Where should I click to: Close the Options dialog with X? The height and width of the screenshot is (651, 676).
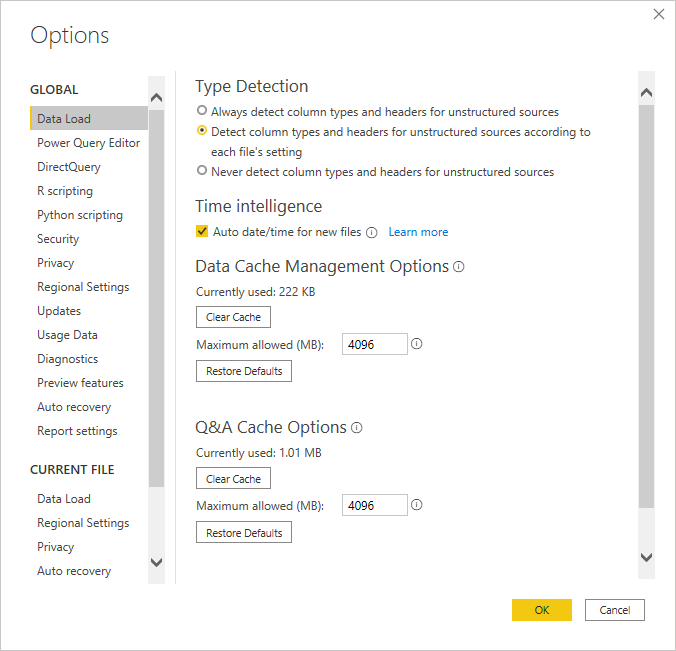pyautogui.click(x=658, y=14)
